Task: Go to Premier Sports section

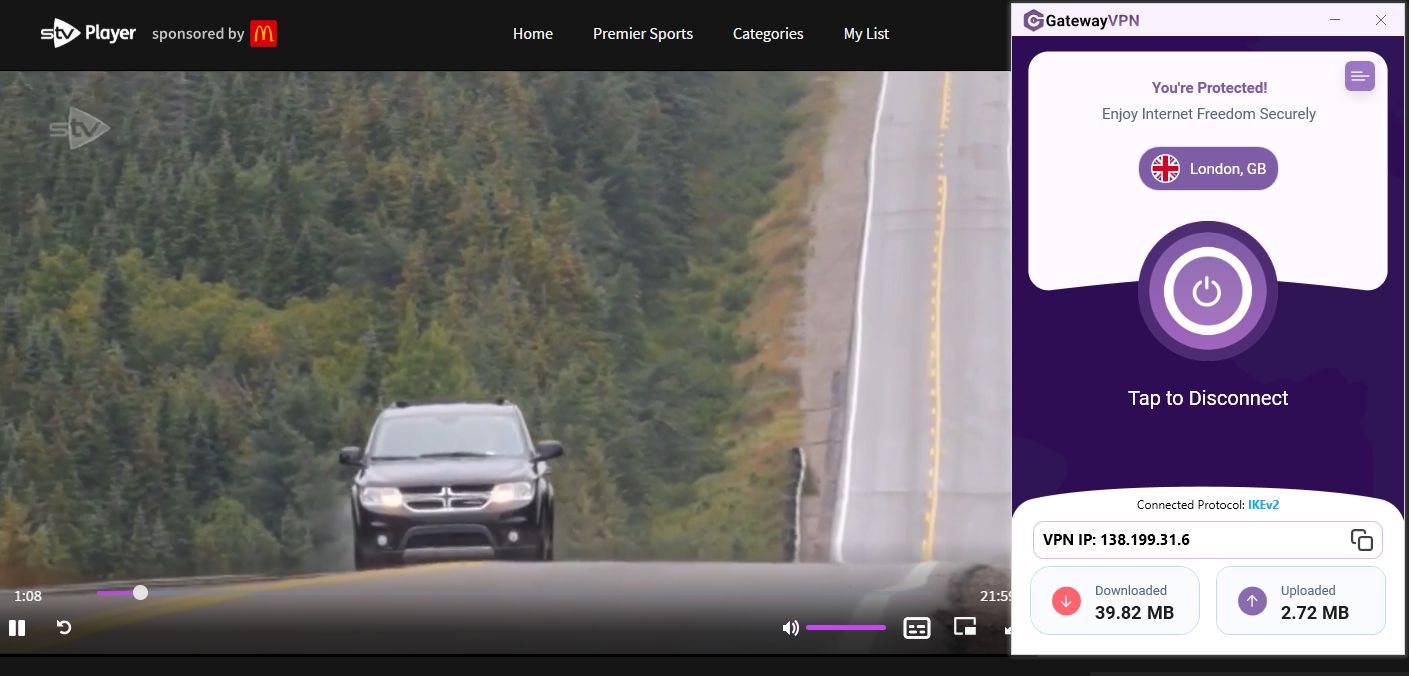Action: [643, 33]
